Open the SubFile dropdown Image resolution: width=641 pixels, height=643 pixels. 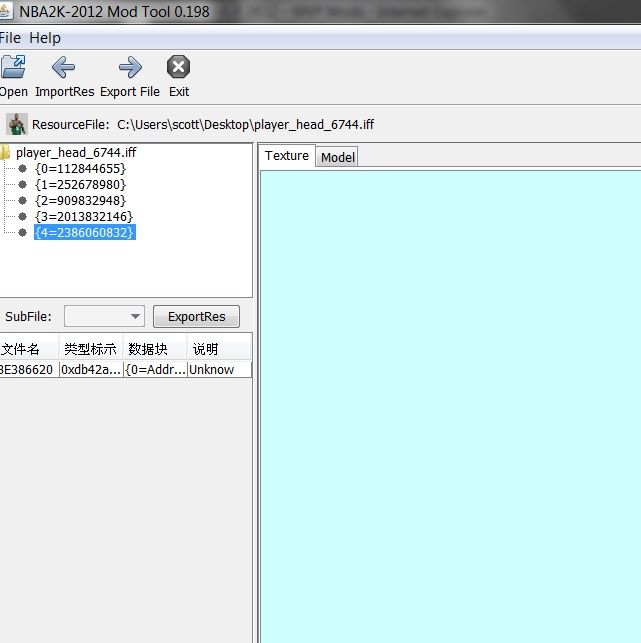(x=104, y=316)
